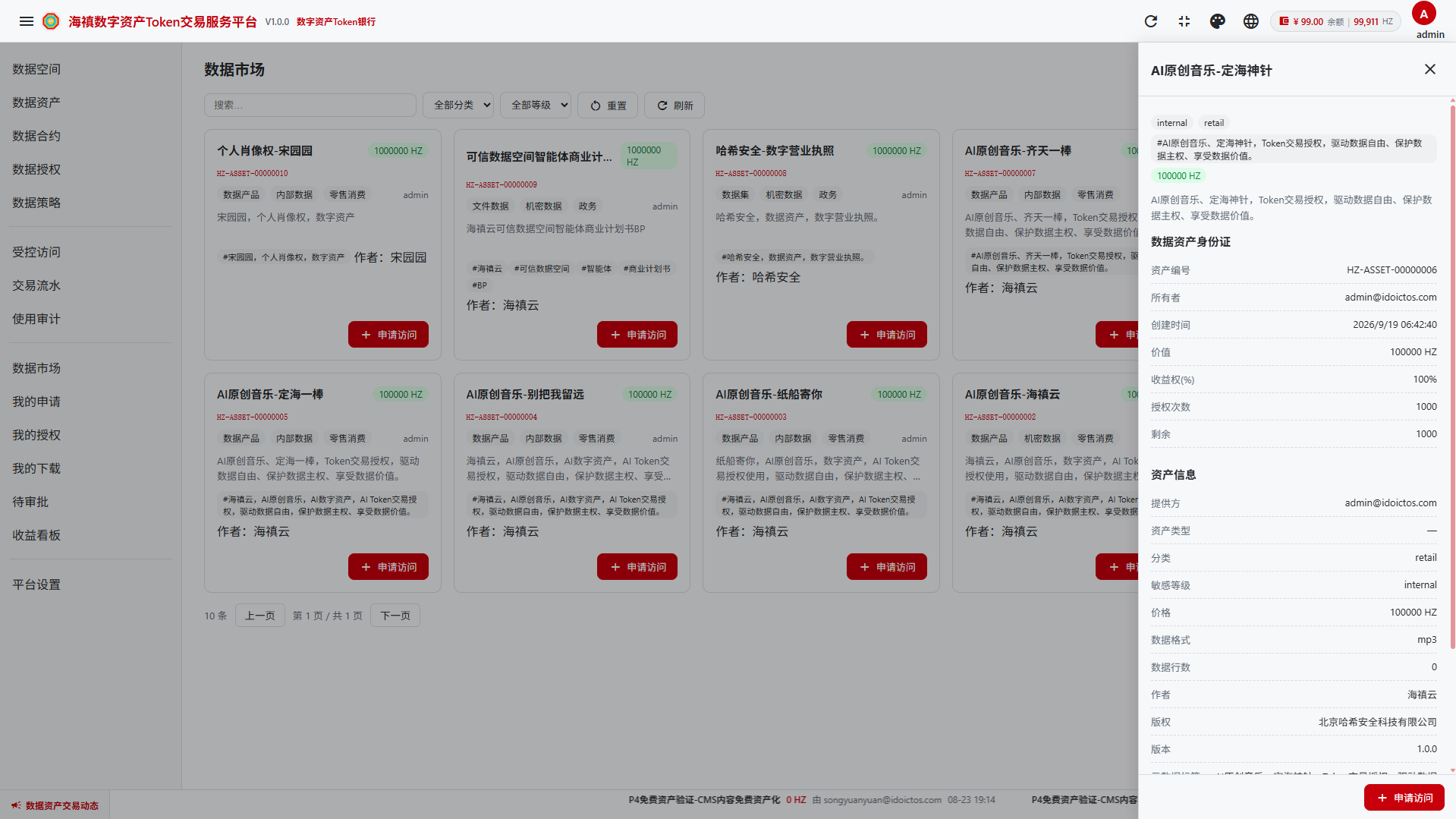Open the language globe icon
Viewport: 1456px width, 819px height.
pos(1251,21)
